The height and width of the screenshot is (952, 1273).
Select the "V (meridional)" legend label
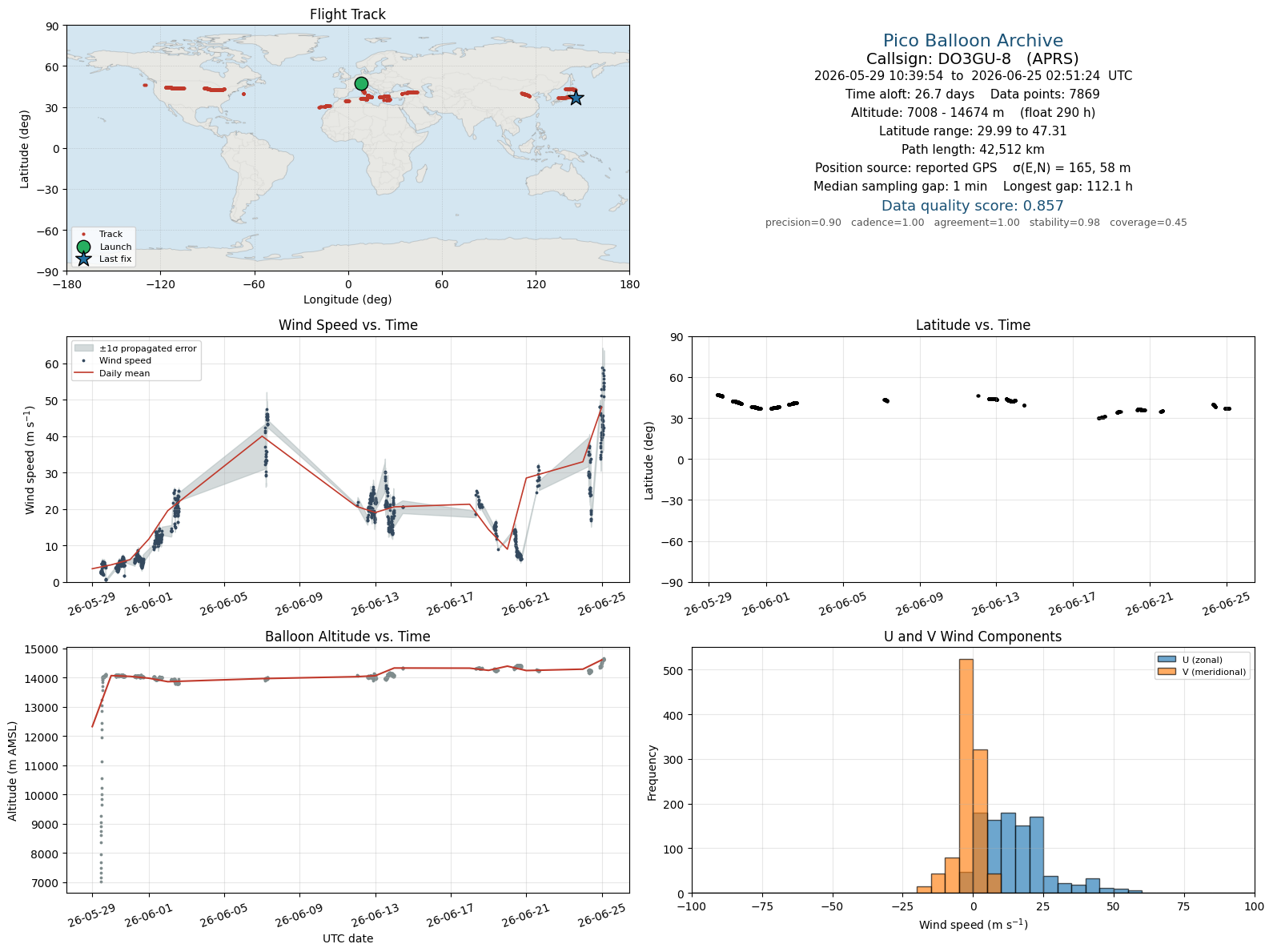(x=1215, y=672)
